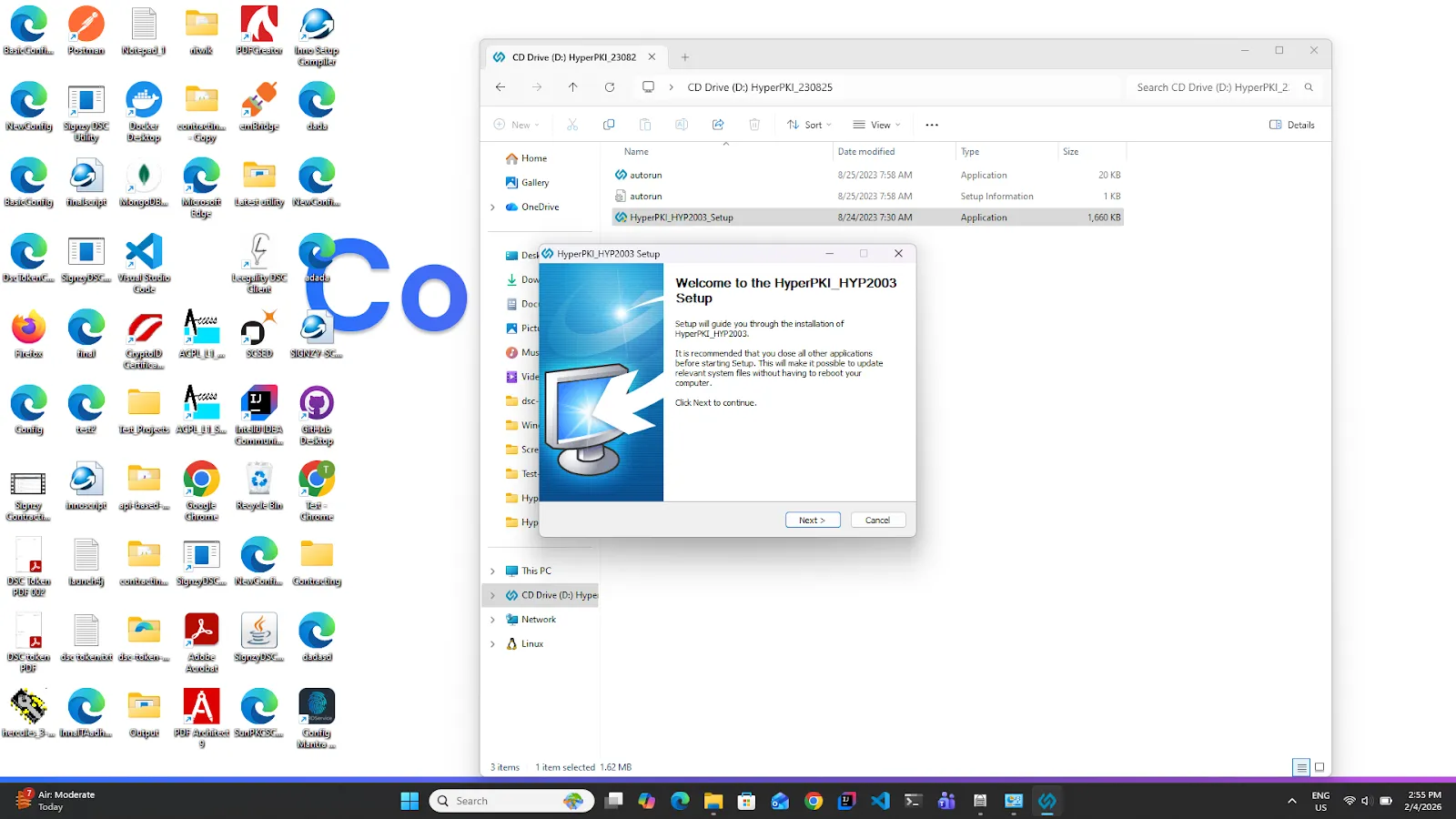Open the GitHub Desktop shortcut
The width and height of the screenshot is (1456, 819).
coord(317,415)
